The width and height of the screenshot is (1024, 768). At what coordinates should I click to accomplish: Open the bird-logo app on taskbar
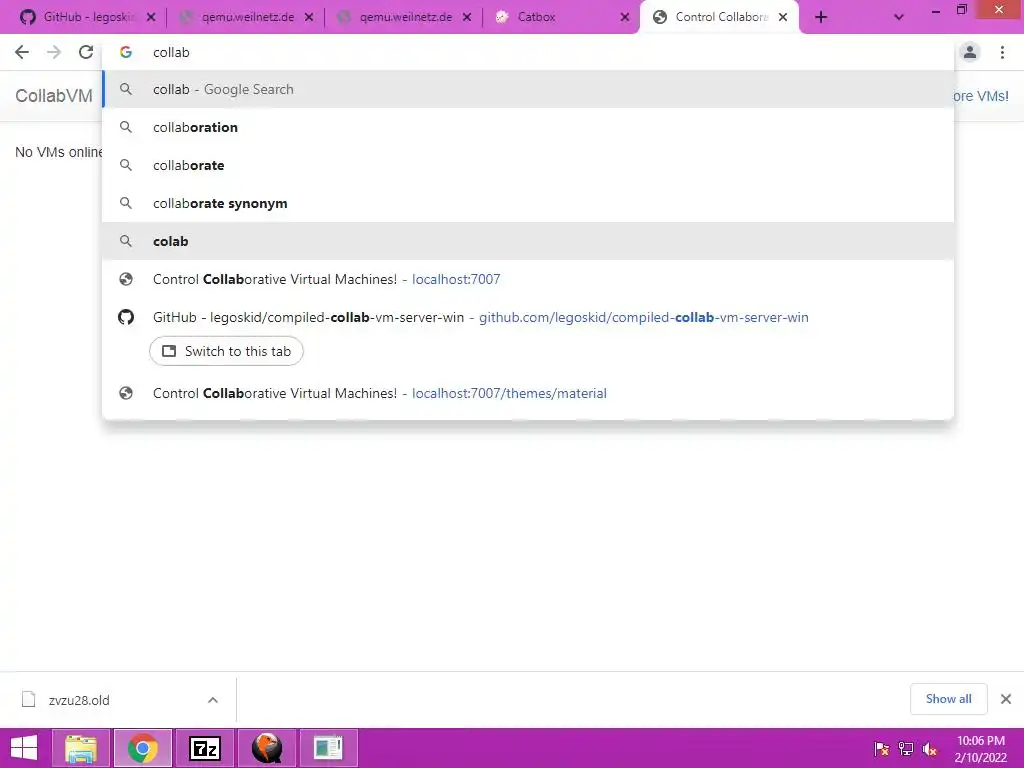[266, 748]
